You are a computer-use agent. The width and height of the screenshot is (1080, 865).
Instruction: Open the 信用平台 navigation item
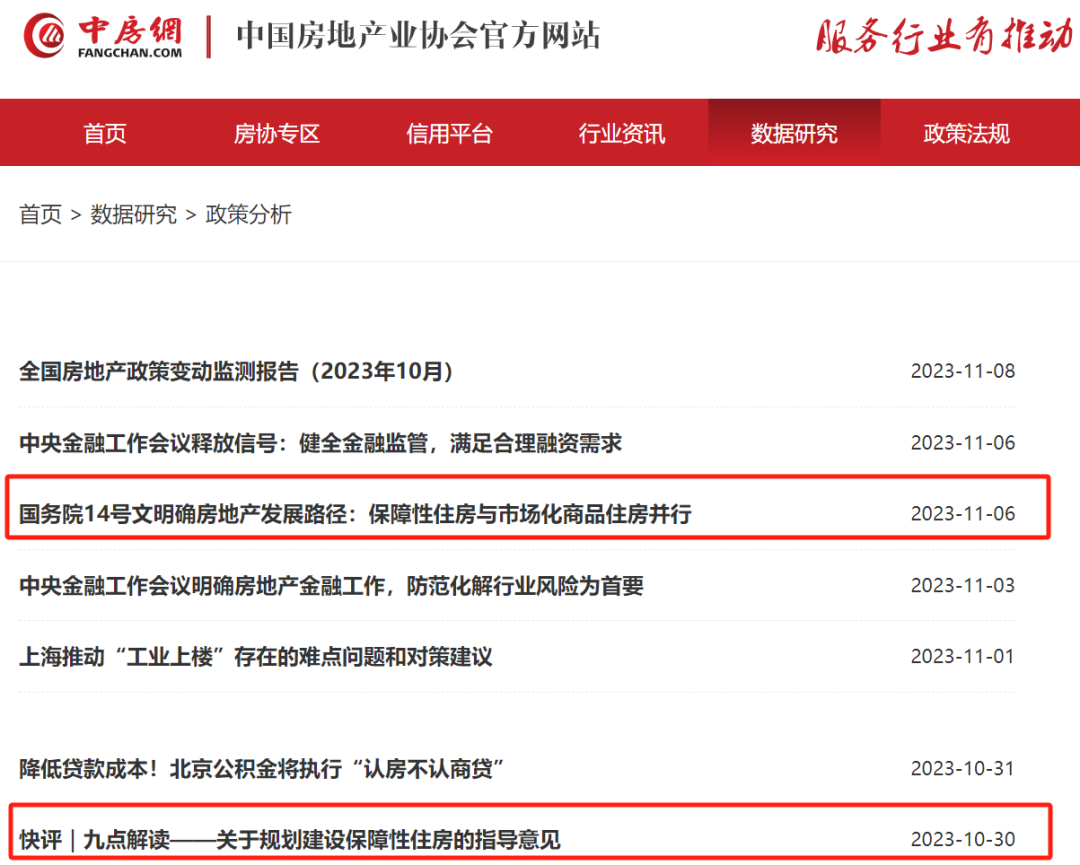coord(449,133)
